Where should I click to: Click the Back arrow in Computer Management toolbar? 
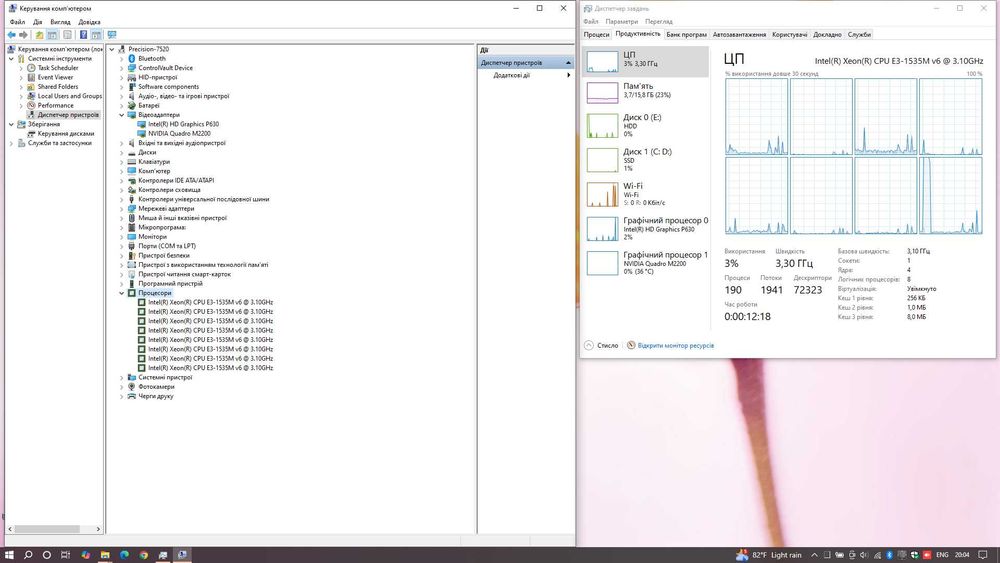pyautogui.click(x=11, y=35)
